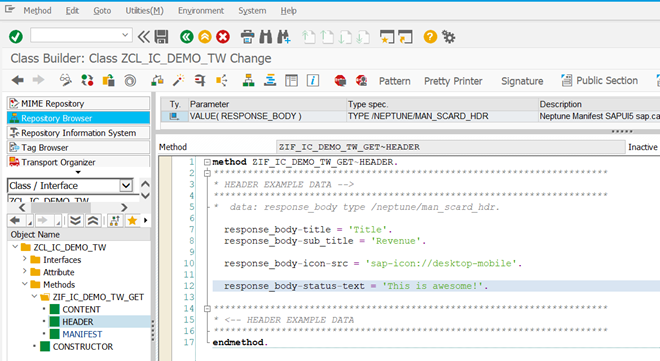Image resolution: width=660 pixels, height=361 pixels.
Task: Open the System menu
Action: click(x=252, y=11)
